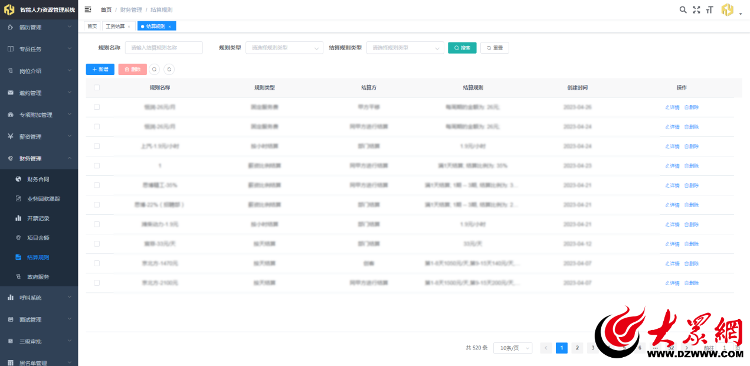Open the 呼叫系统 sidebar menu

[39, 298]
